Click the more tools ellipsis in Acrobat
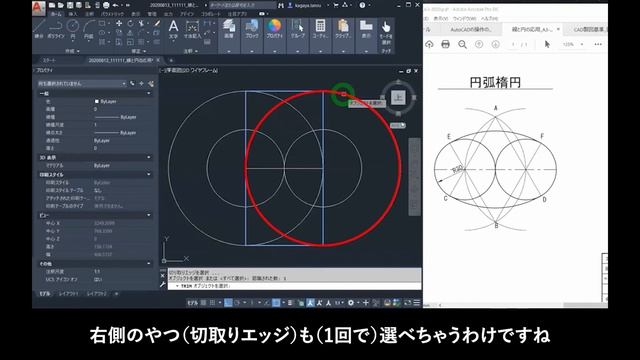The width and height of the screenshot is (640, 360). coord(598,44)
